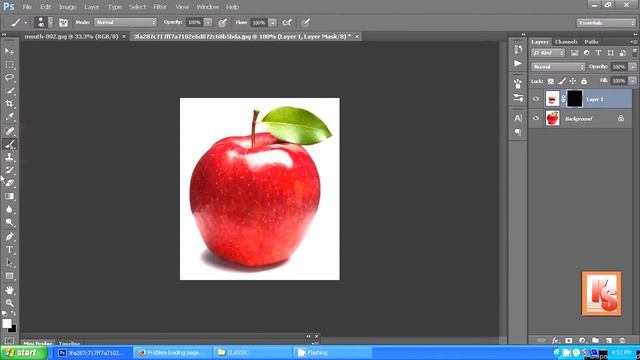This screenshot has height=360, width=640.
Task: Open the layer Fill arrow
Action: click(x=632, y=81)
